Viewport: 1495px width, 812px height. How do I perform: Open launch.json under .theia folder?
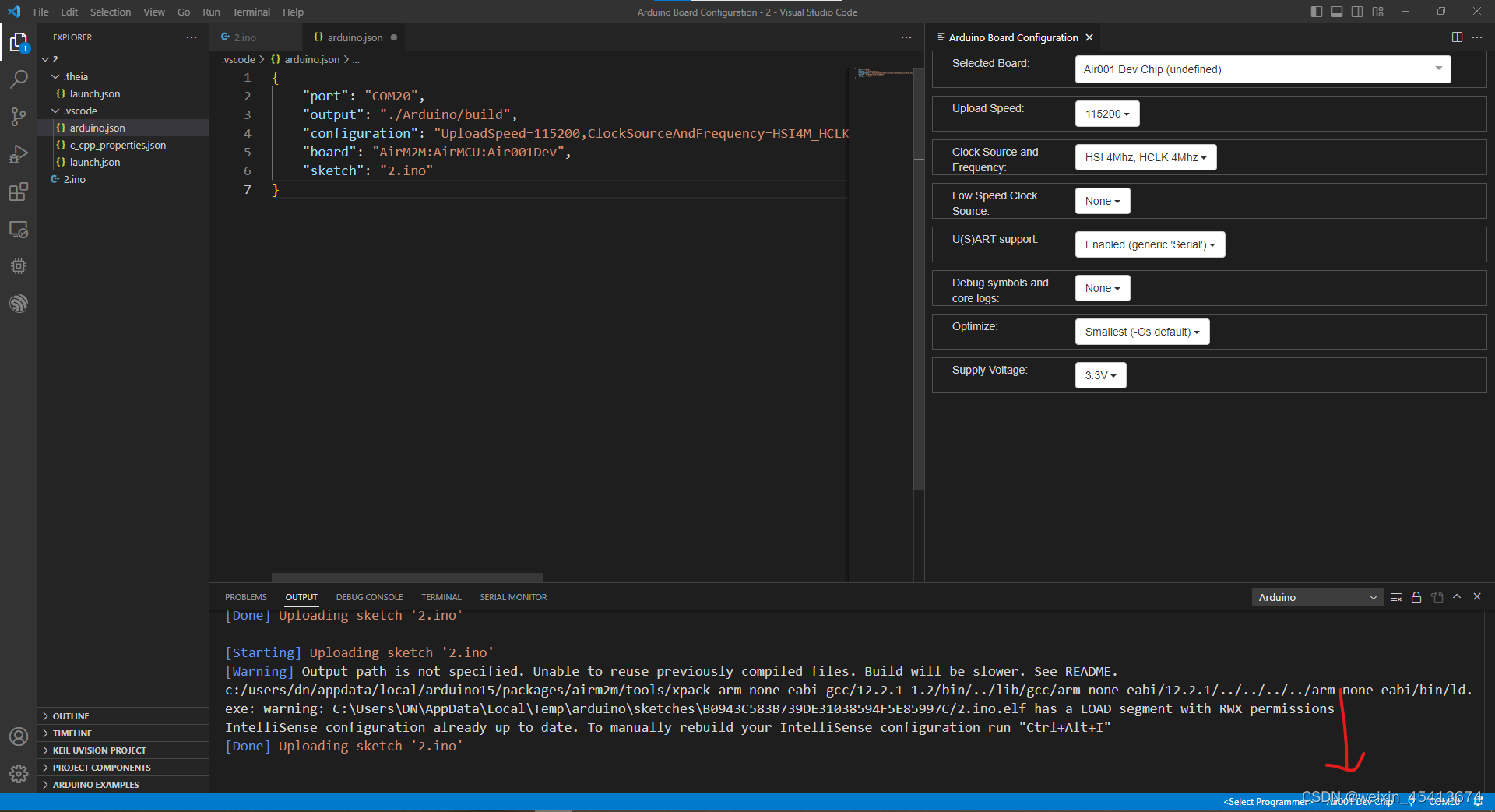point(123,93)
